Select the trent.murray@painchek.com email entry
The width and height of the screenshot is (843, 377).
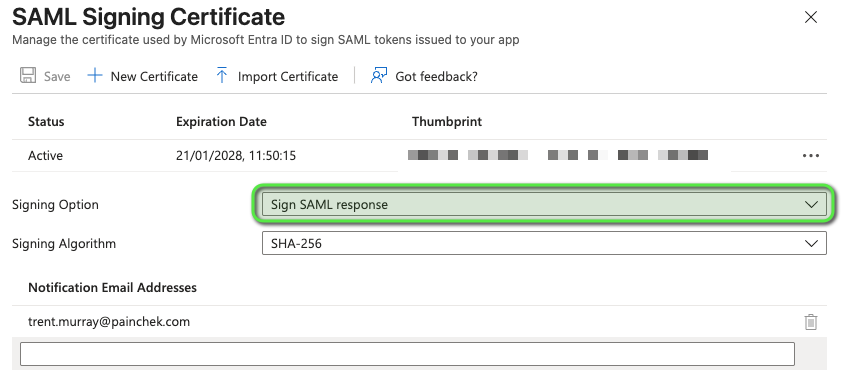pos(109,322)
